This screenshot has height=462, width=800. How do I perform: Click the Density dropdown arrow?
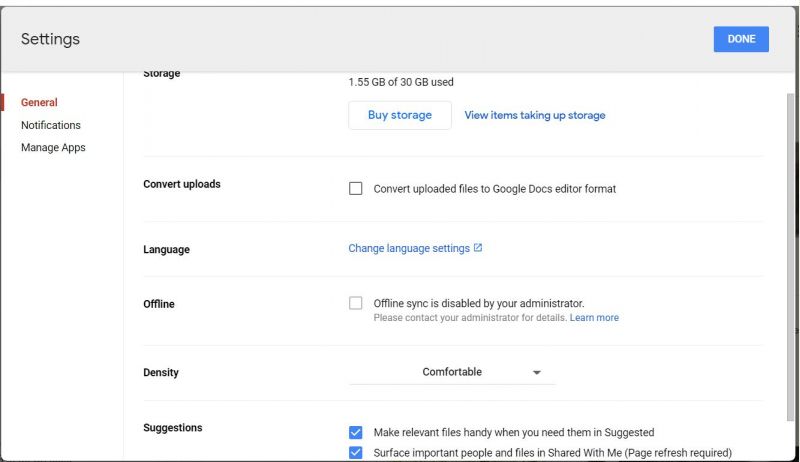[536, 373]
